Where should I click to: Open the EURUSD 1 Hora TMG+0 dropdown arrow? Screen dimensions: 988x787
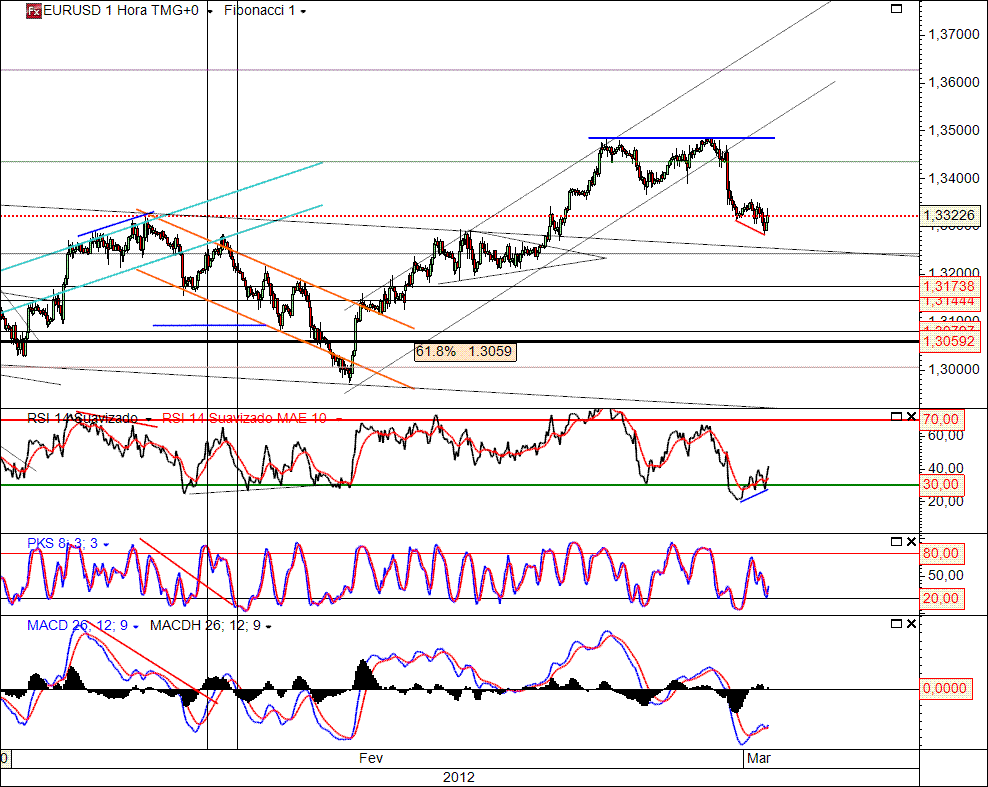210,12
